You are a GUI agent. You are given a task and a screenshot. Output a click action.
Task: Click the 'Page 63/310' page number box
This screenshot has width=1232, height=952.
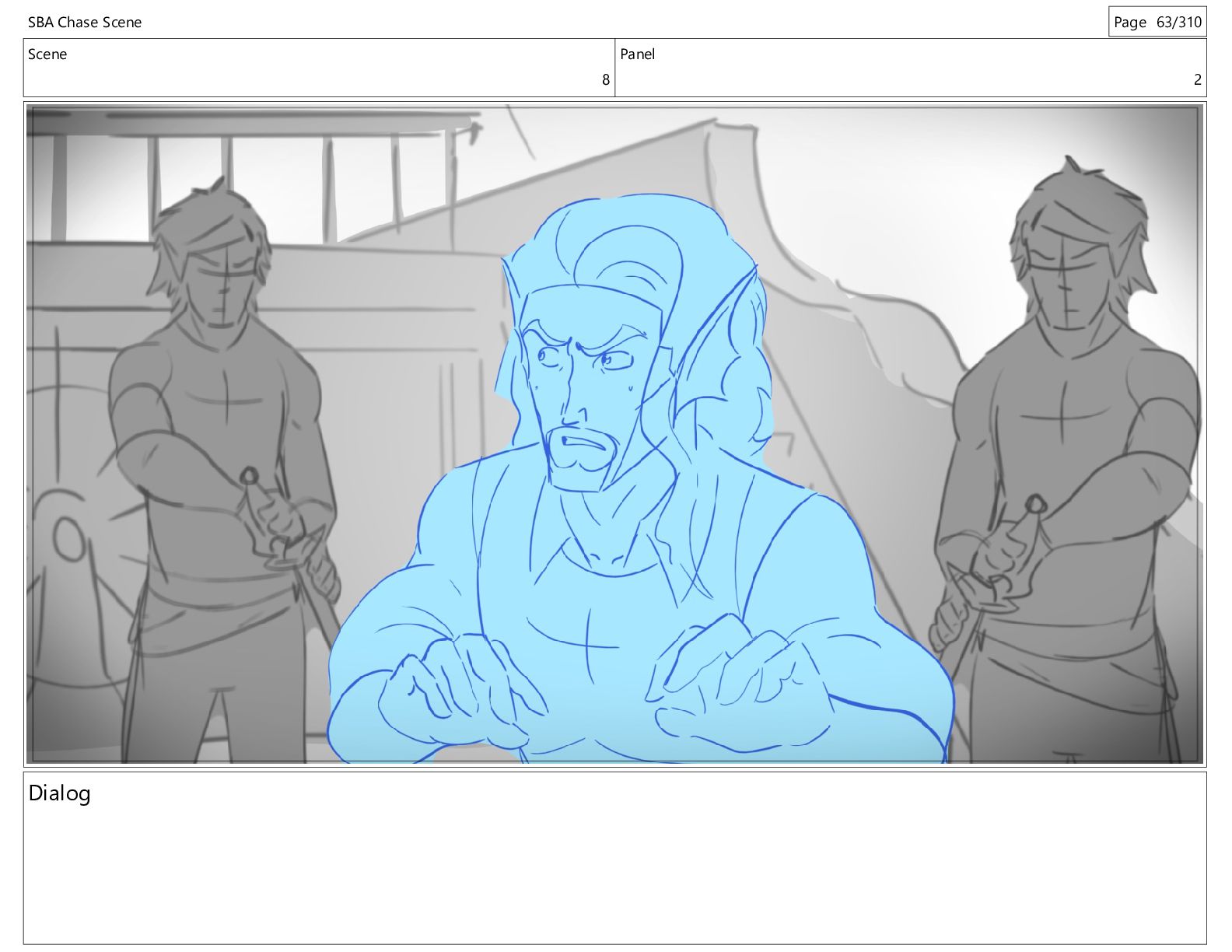[x=1157, y=22]
